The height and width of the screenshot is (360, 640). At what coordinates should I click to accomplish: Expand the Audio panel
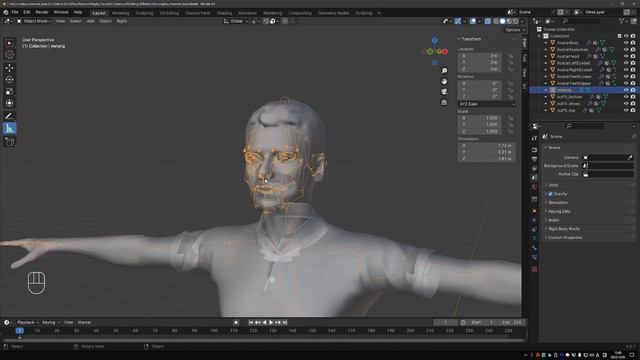tap(554, 220)
